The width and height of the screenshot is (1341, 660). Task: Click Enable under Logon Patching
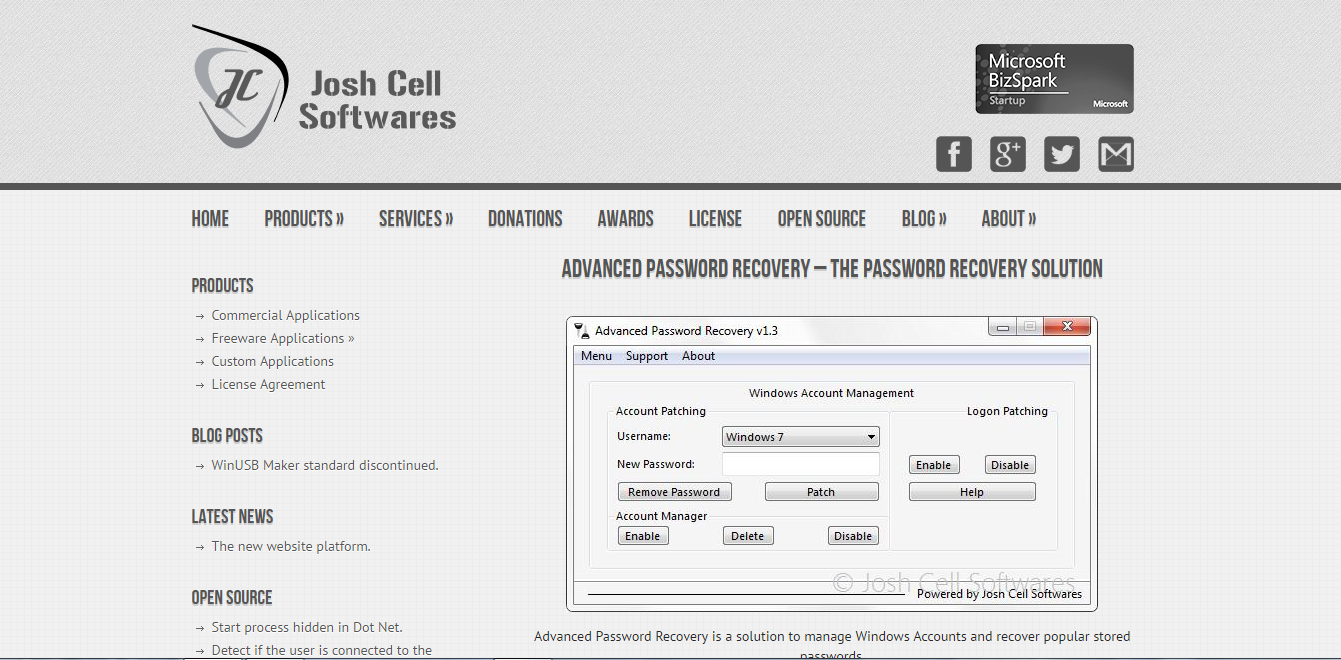(x=933, y=465)
